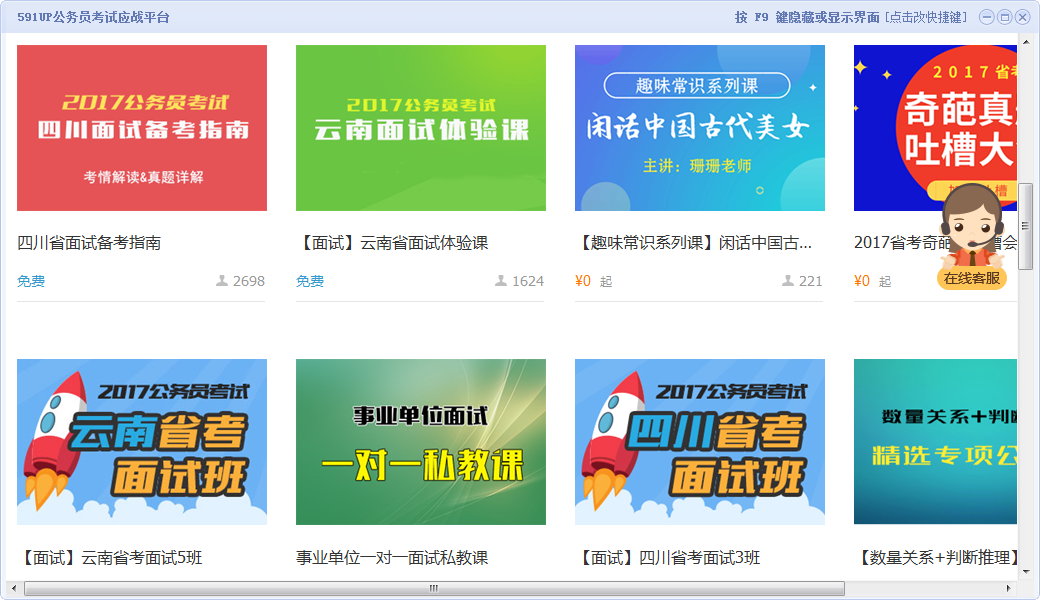1040x600 pixels.
Task: Open 四川省考面试班 rocket thumbnail
Action: (x=700, y=442)
